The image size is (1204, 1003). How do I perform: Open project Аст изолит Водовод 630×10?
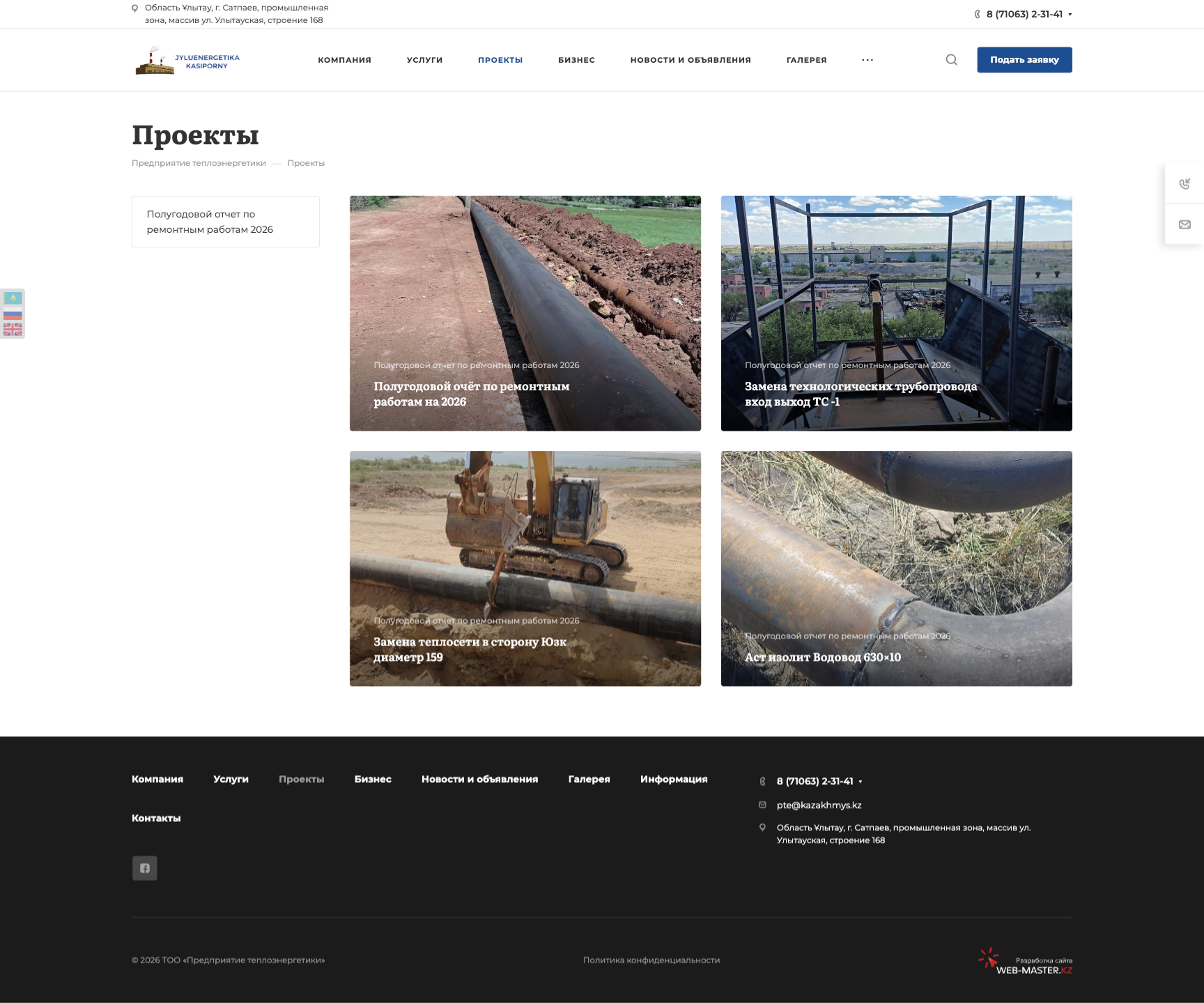point(897,569)
